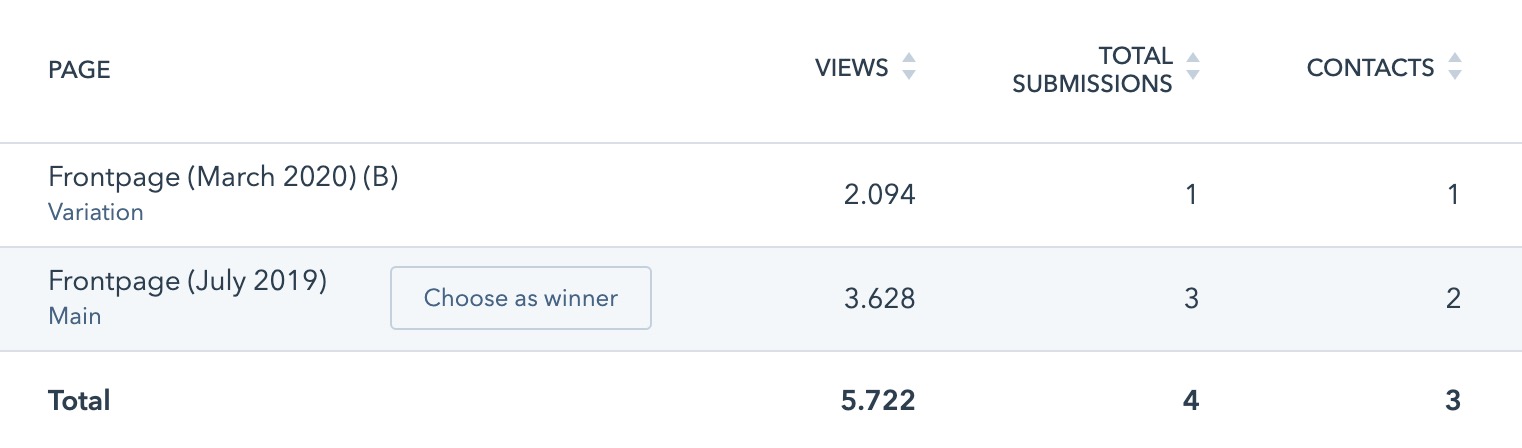Click submissions count 3 in main row
Screen dimensions: 1522x448
[x=1190, y=298]
